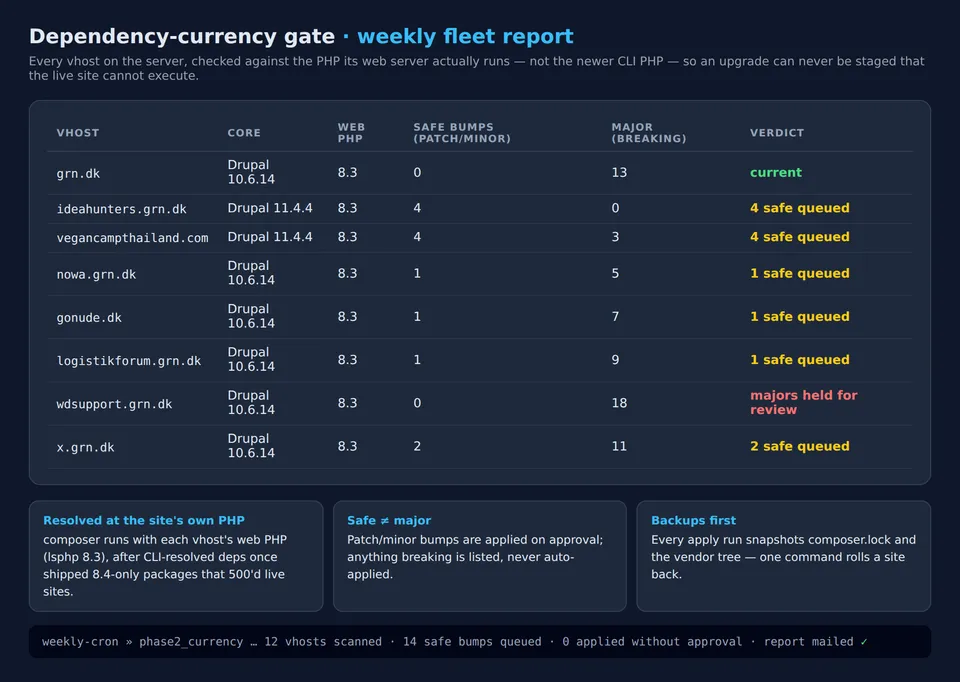Click the major count 7 for gonude.dk

[615, 317]
